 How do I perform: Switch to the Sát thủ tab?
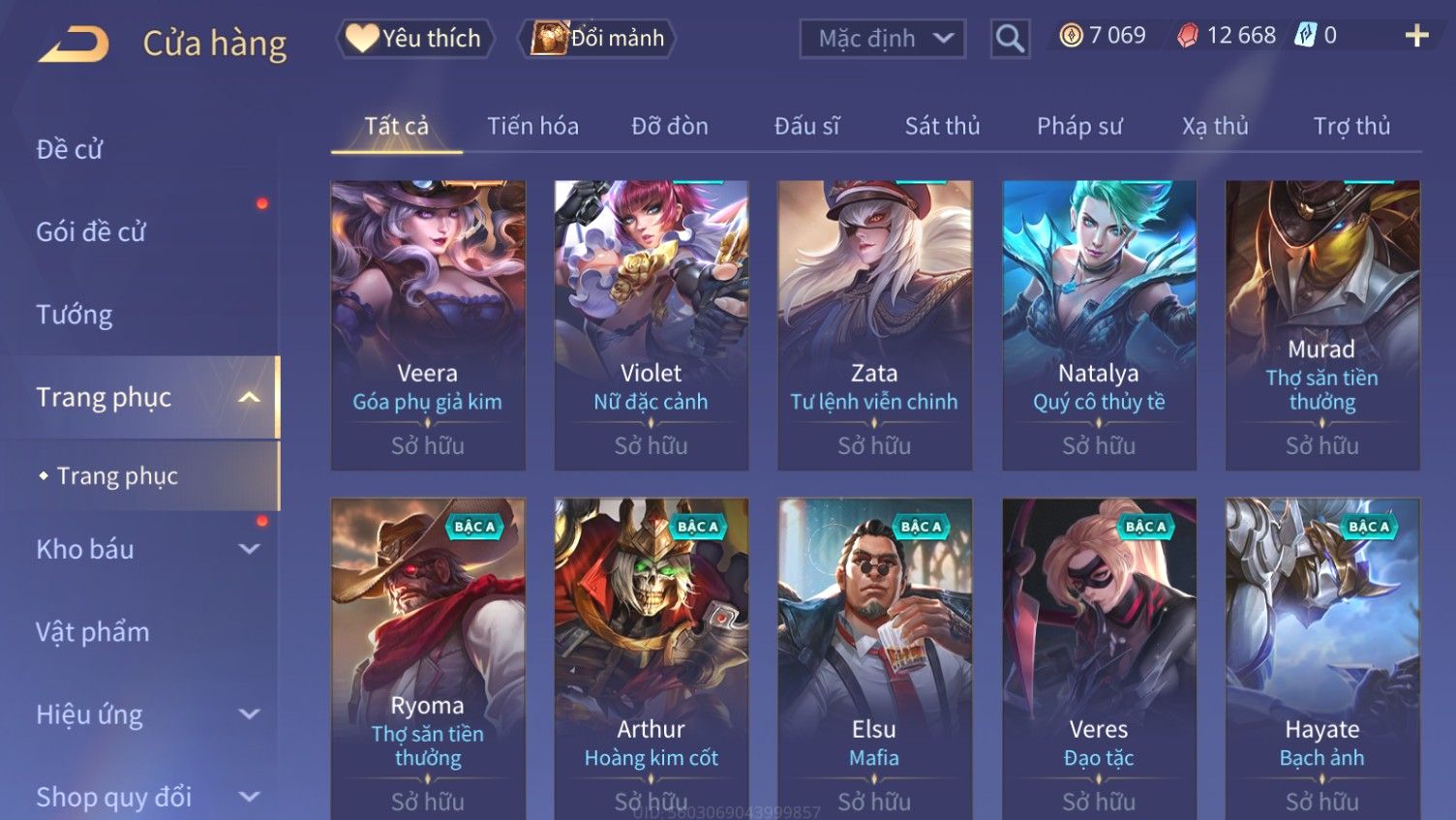point(942,126)
